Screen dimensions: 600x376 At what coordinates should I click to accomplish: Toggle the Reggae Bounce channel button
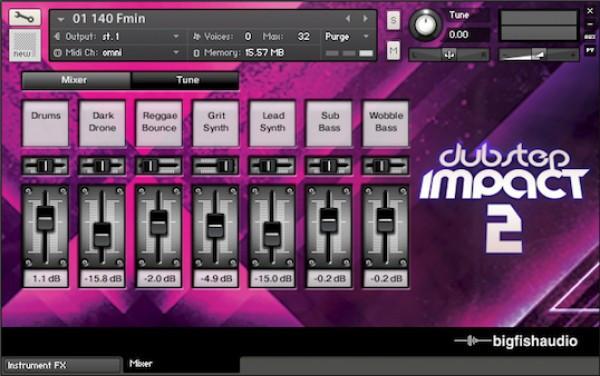click(159, 124)
